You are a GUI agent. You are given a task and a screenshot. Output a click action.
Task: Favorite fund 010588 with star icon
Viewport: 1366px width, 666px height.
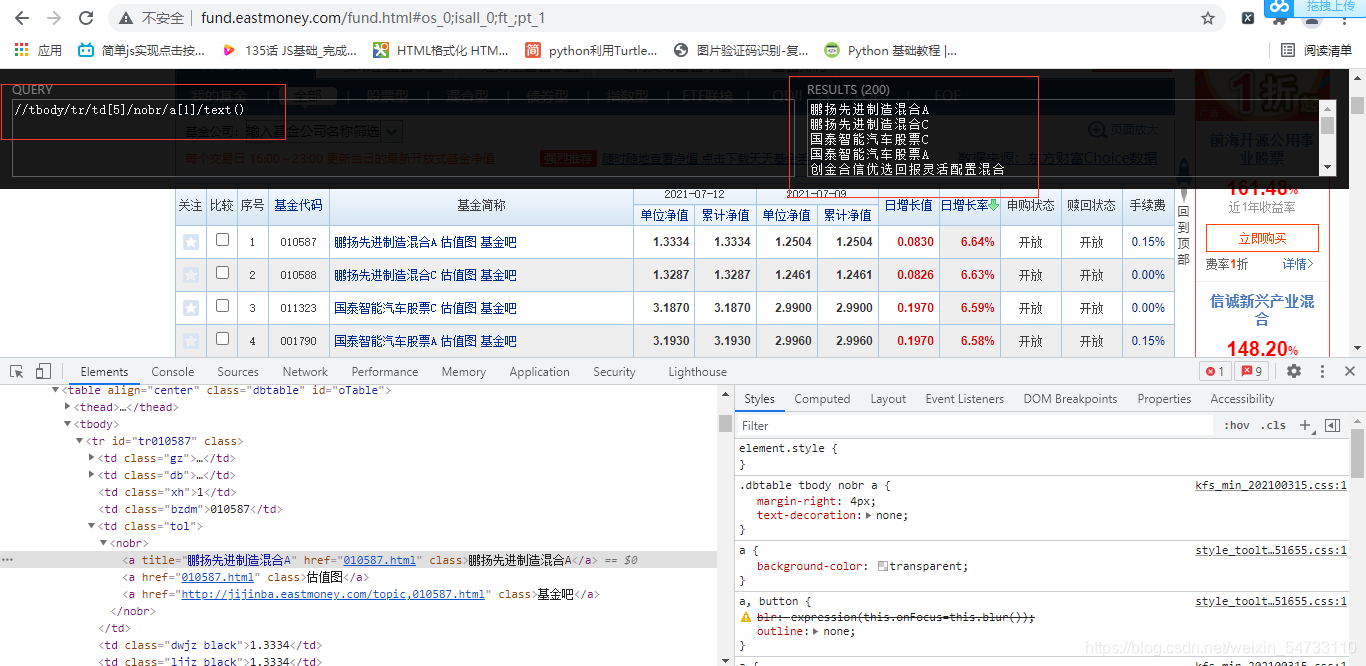pos(191,275)
